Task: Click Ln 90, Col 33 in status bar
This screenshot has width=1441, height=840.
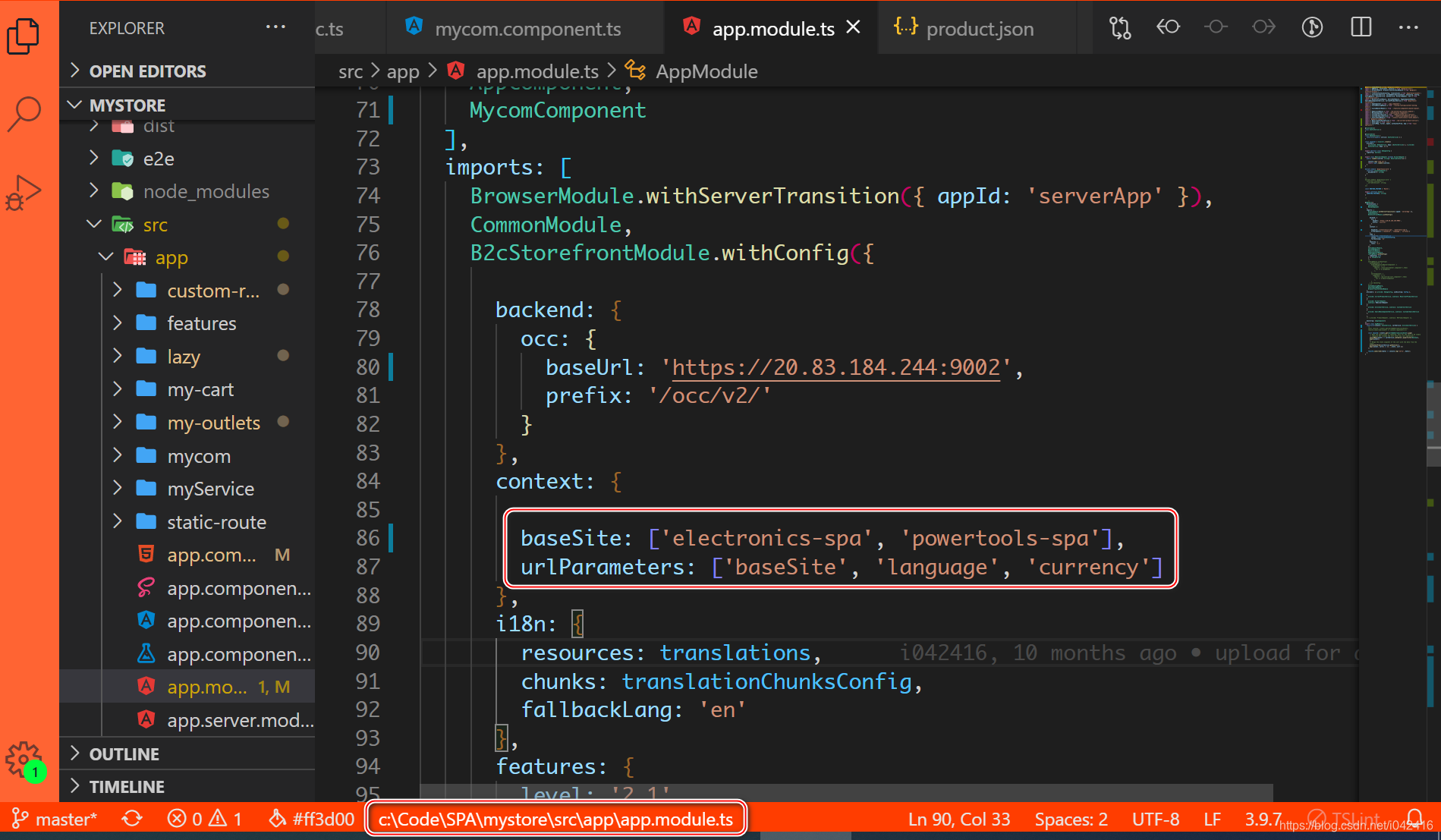Action: pyautogui.click(x=959, y=820)
